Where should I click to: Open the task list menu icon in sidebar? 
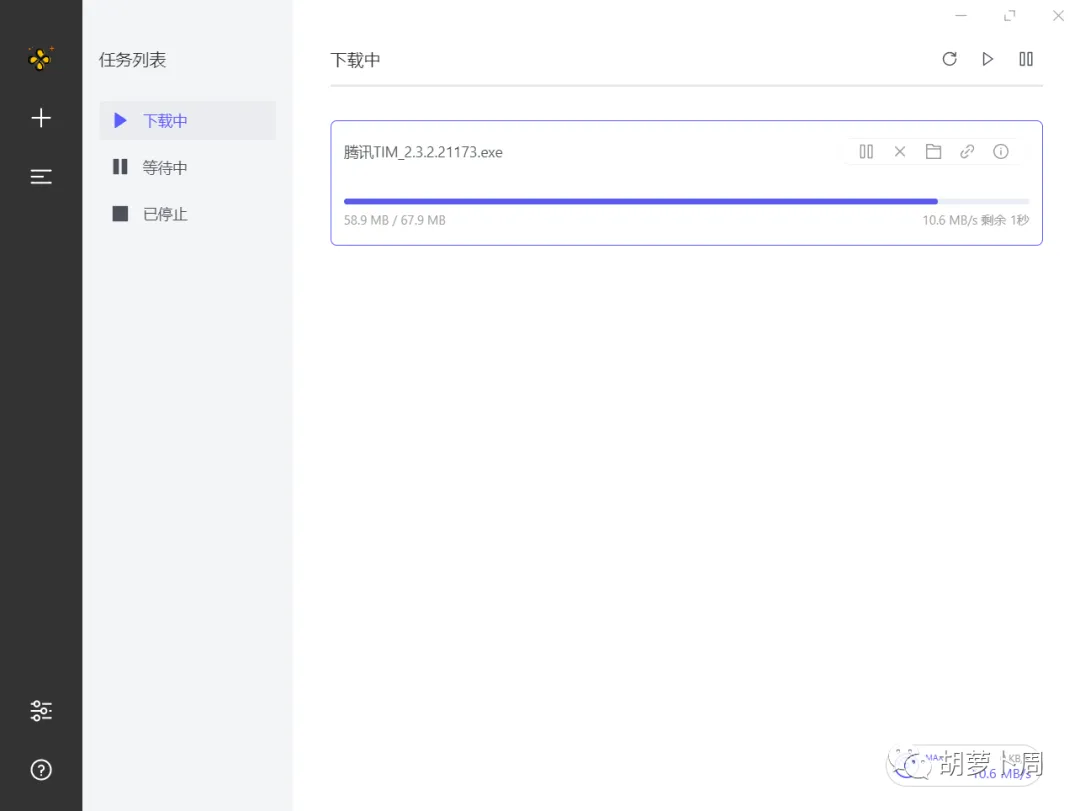(41, 177)
